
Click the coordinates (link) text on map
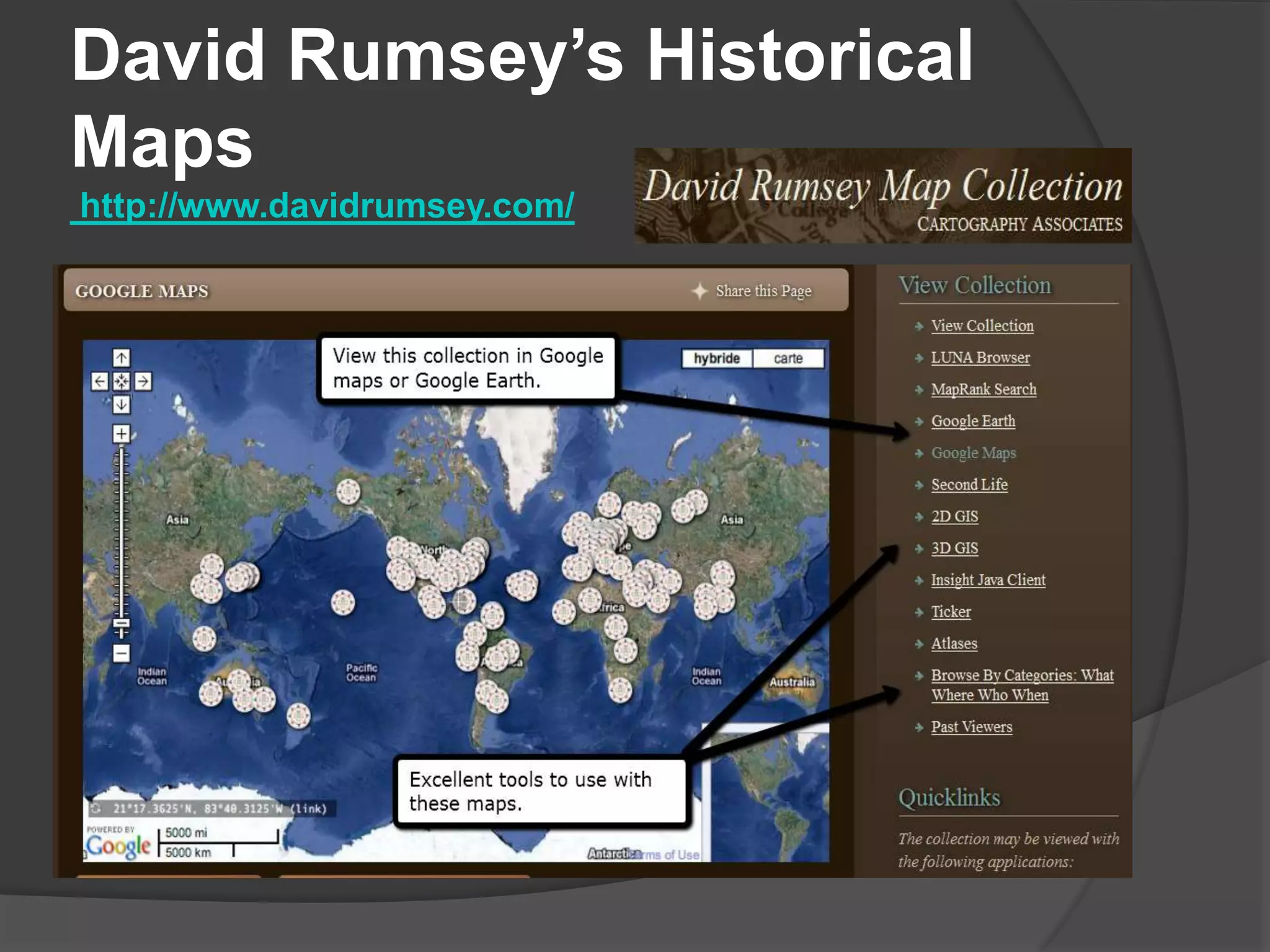click(309, 808)
